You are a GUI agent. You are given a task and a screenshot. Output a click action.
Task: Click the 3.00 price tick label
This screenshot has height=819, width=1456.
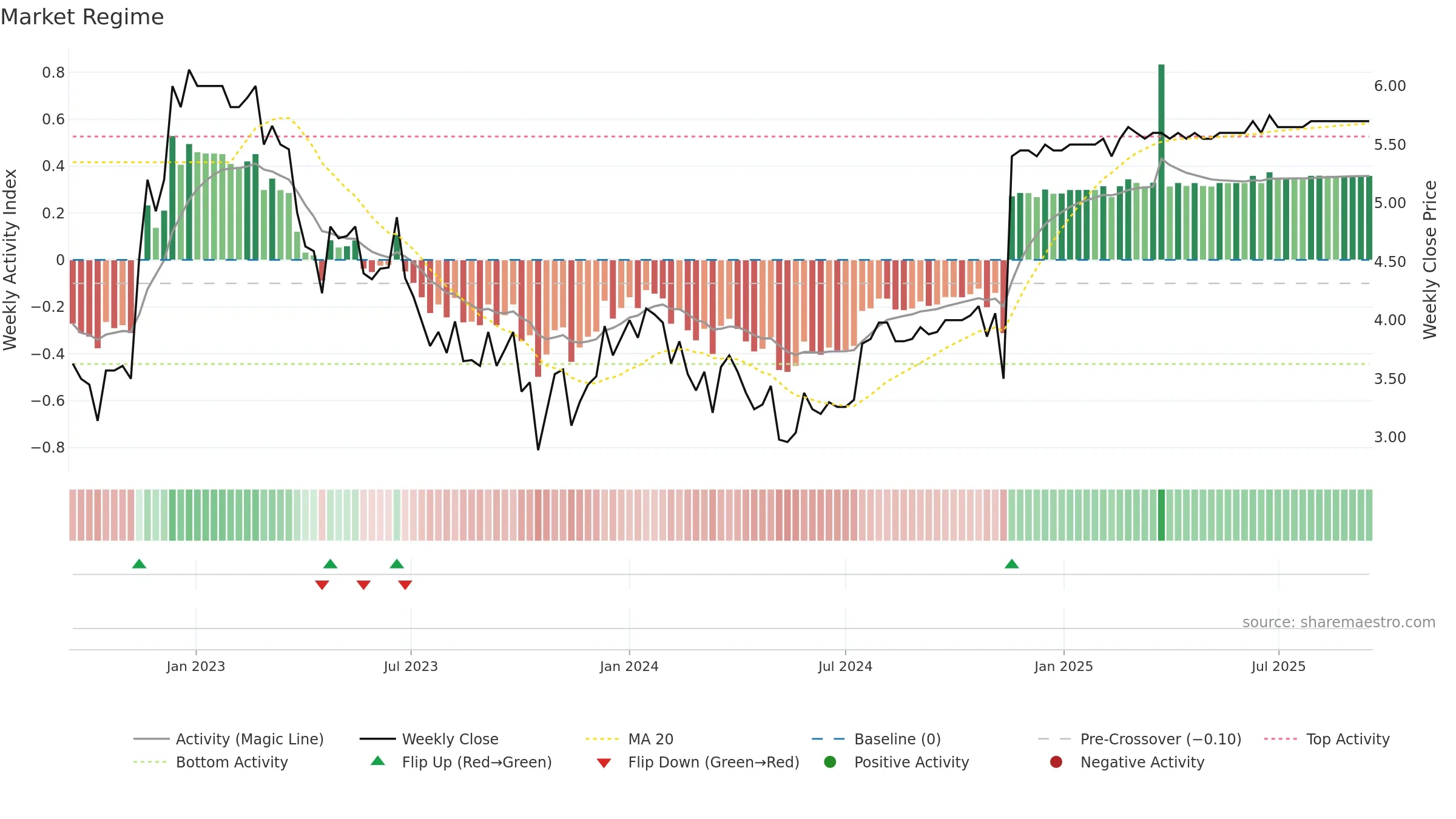point(1390,437)
